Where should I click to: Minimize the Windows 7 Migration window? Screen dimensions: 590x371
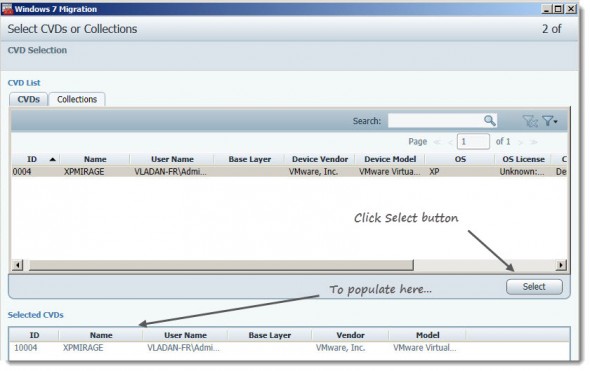pos(546,9)
